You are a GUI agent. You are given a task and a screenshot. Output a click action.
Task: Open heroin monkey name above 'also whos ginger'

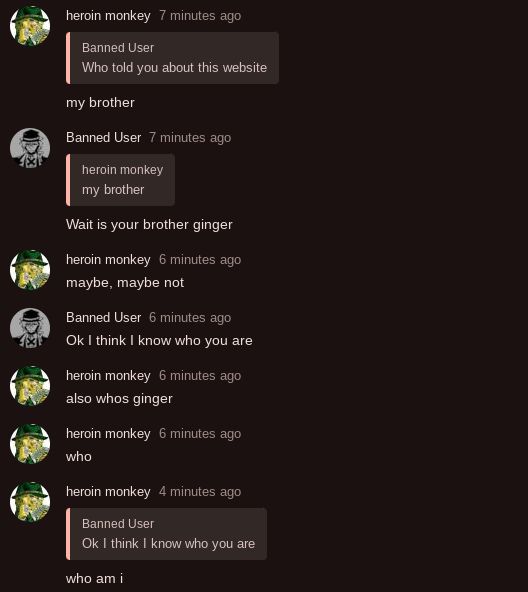[108, 376]
